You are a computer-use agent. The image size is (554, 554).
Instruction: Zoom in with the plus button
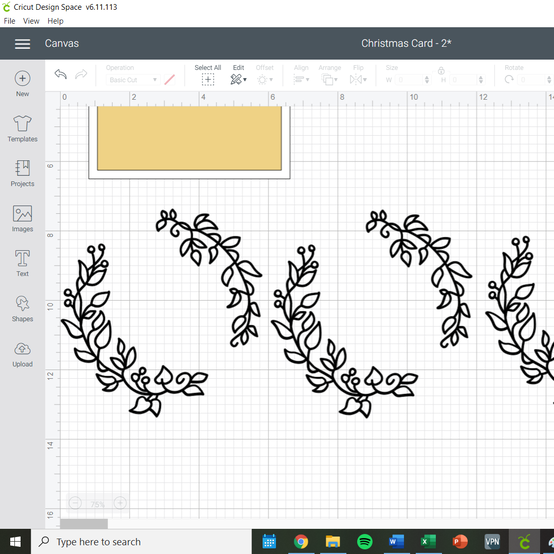120,502
